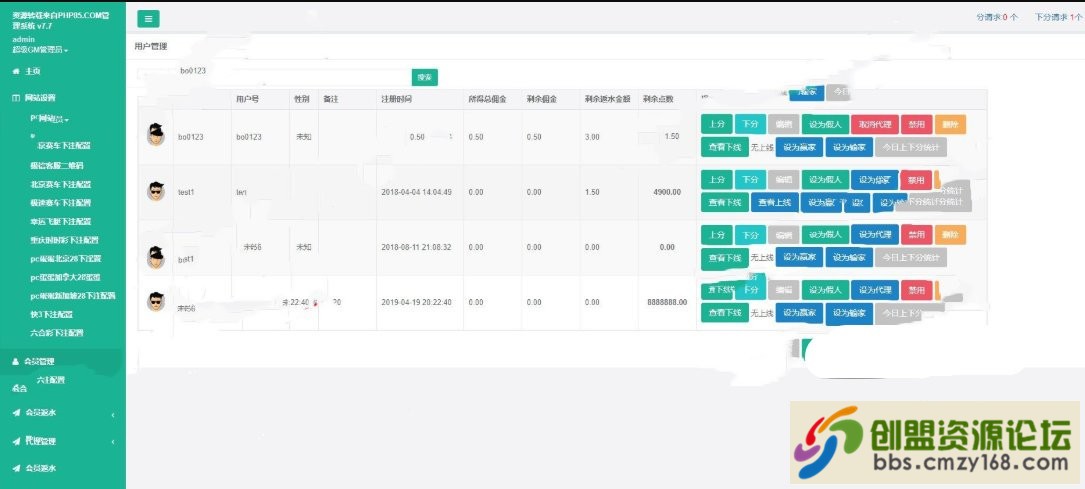Click 编辑 for user bot1
The height and width of the screenshot is (489, 1085).
point(783,234)
